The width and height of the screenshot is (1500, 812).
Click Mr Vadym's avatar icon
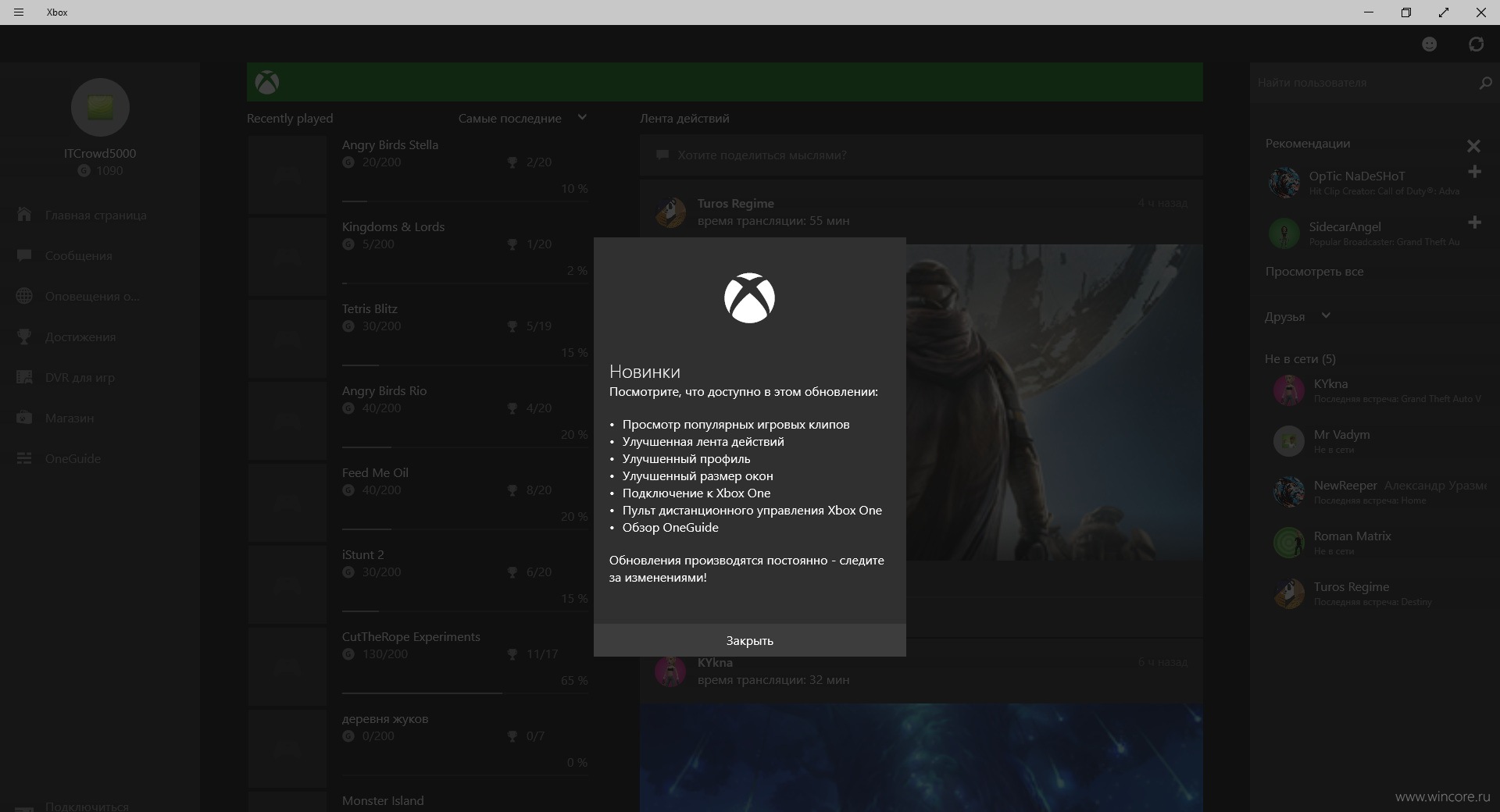[x=1289, y=441]
